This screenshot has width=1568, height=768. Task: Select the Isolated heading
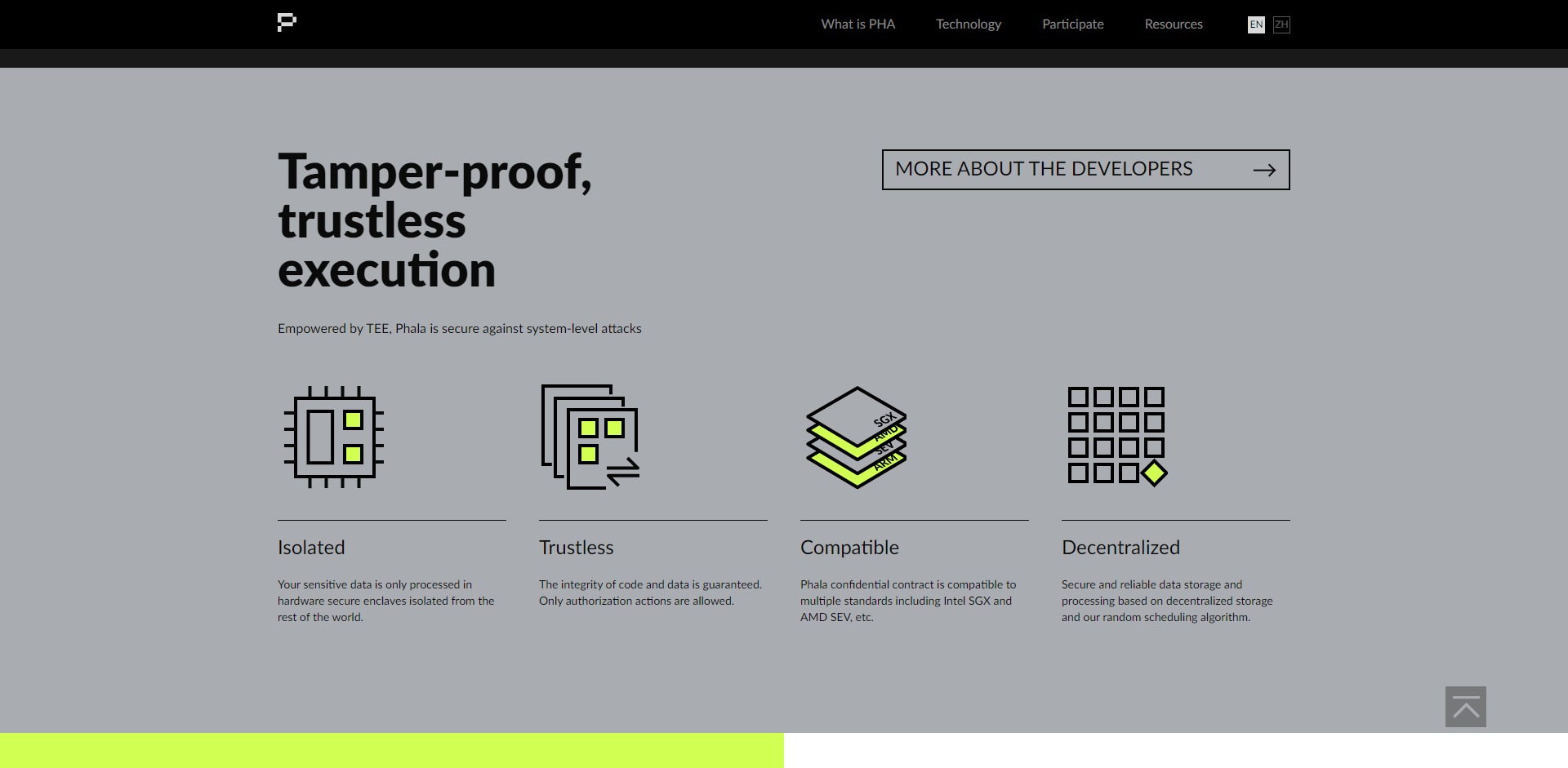pos(311,548)
